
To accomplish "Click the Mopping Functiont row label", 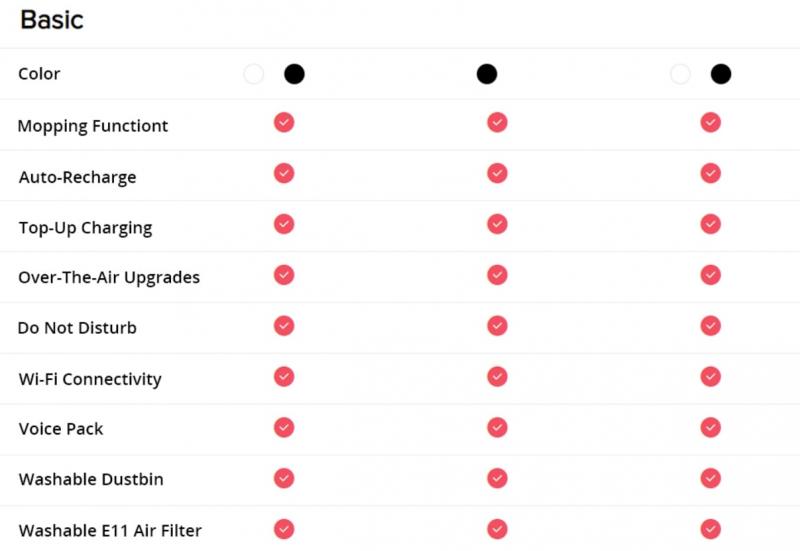I will 93,126.
